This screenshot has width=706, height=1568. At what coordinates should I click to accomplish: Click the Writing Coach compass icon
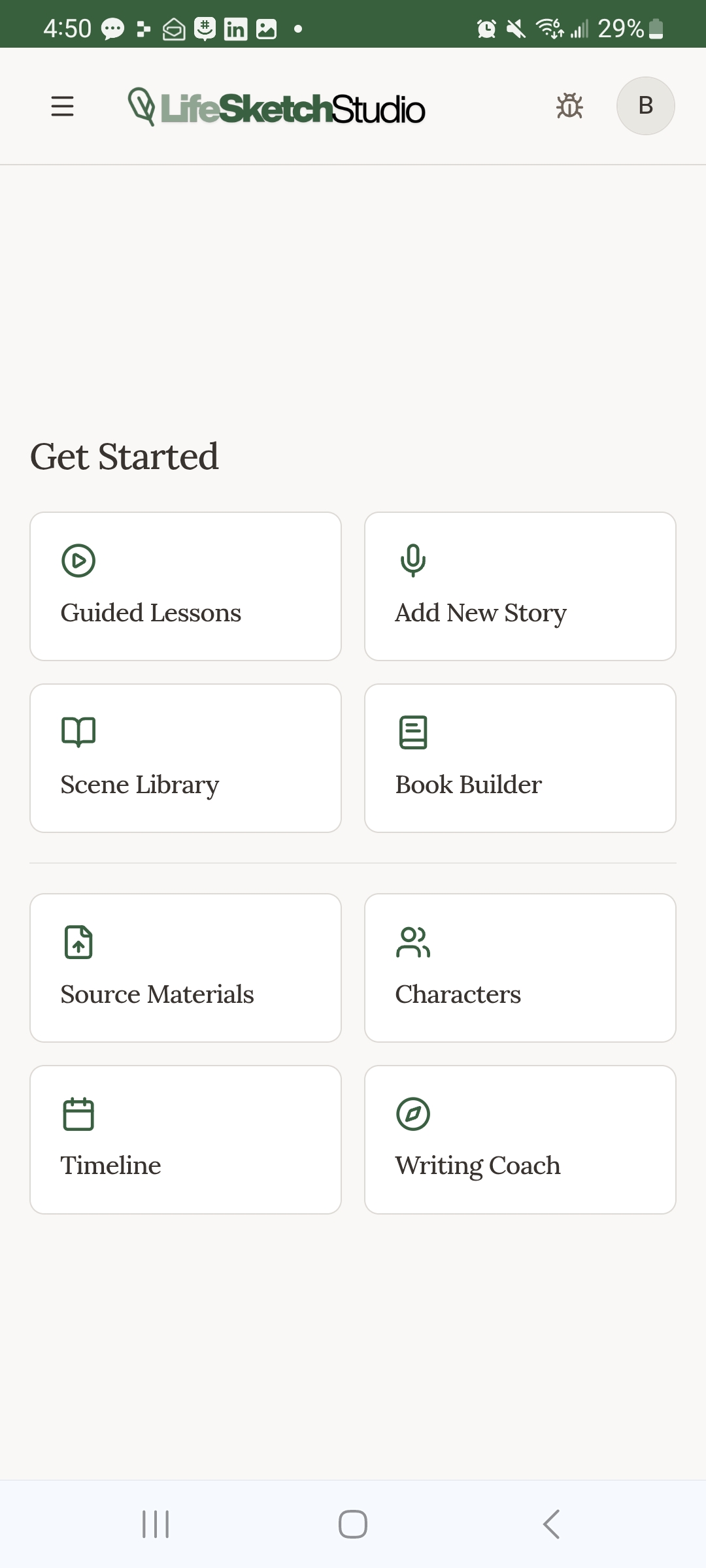(x=413, y=1114)
